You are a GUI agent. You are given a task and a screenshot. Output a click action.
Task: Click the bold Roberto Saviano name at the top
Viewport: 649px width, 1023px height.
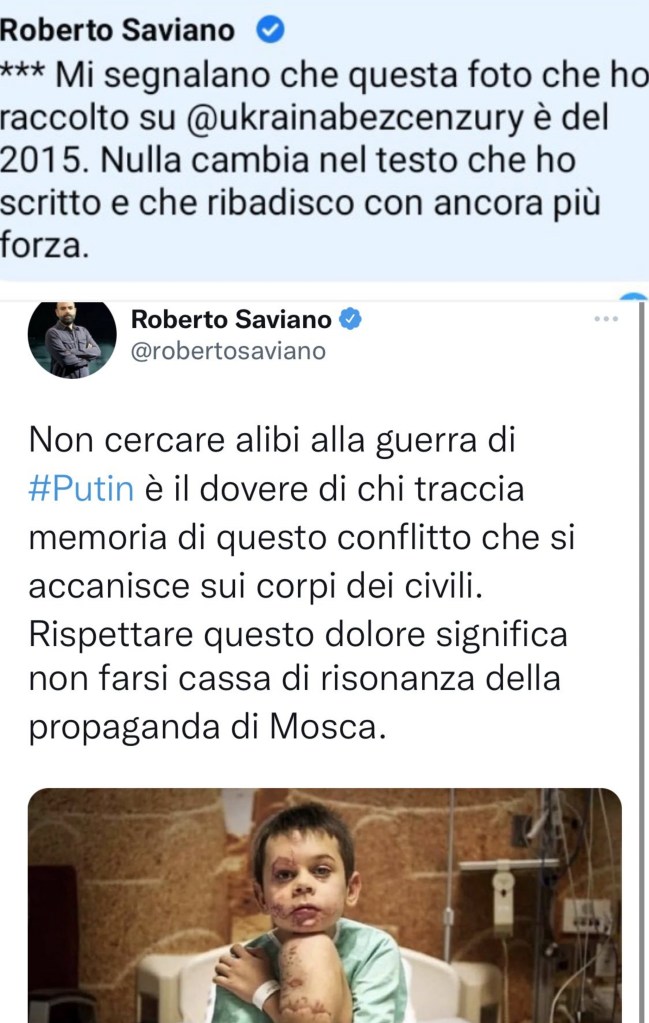pos(117,30)
